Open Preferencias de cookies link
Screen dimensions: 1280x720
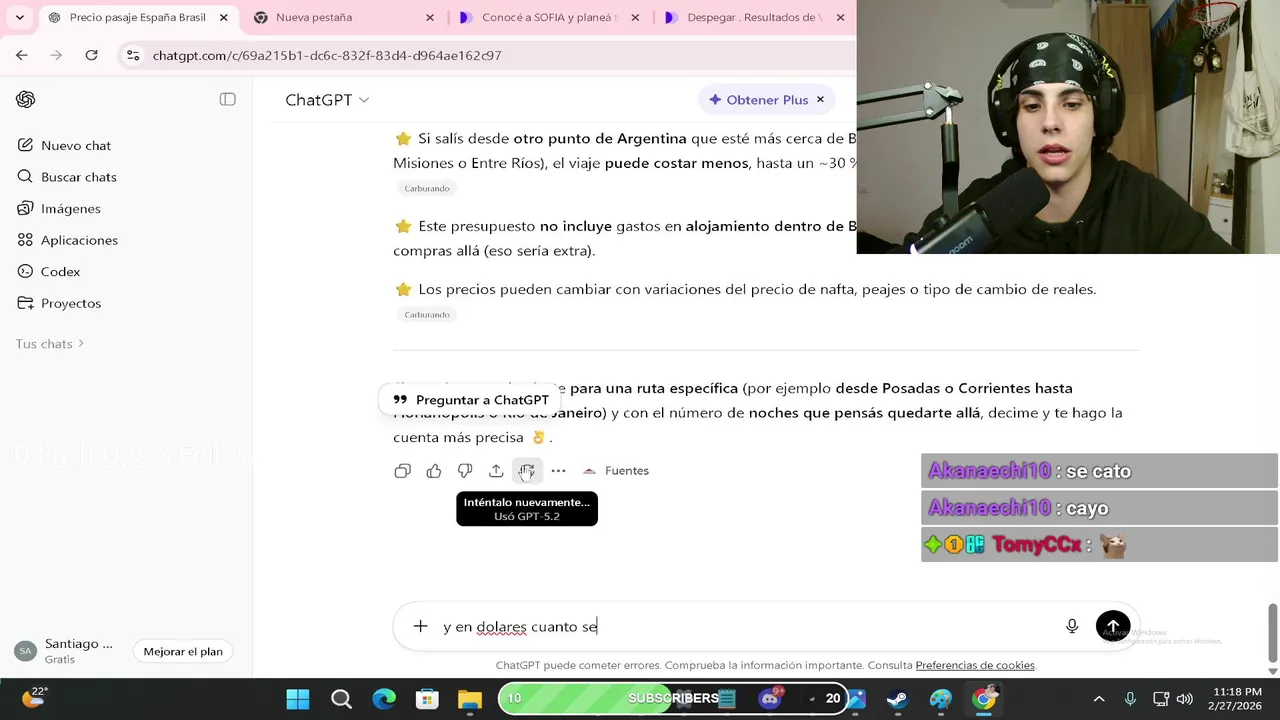pyautogui.click(x=974, y=665)
